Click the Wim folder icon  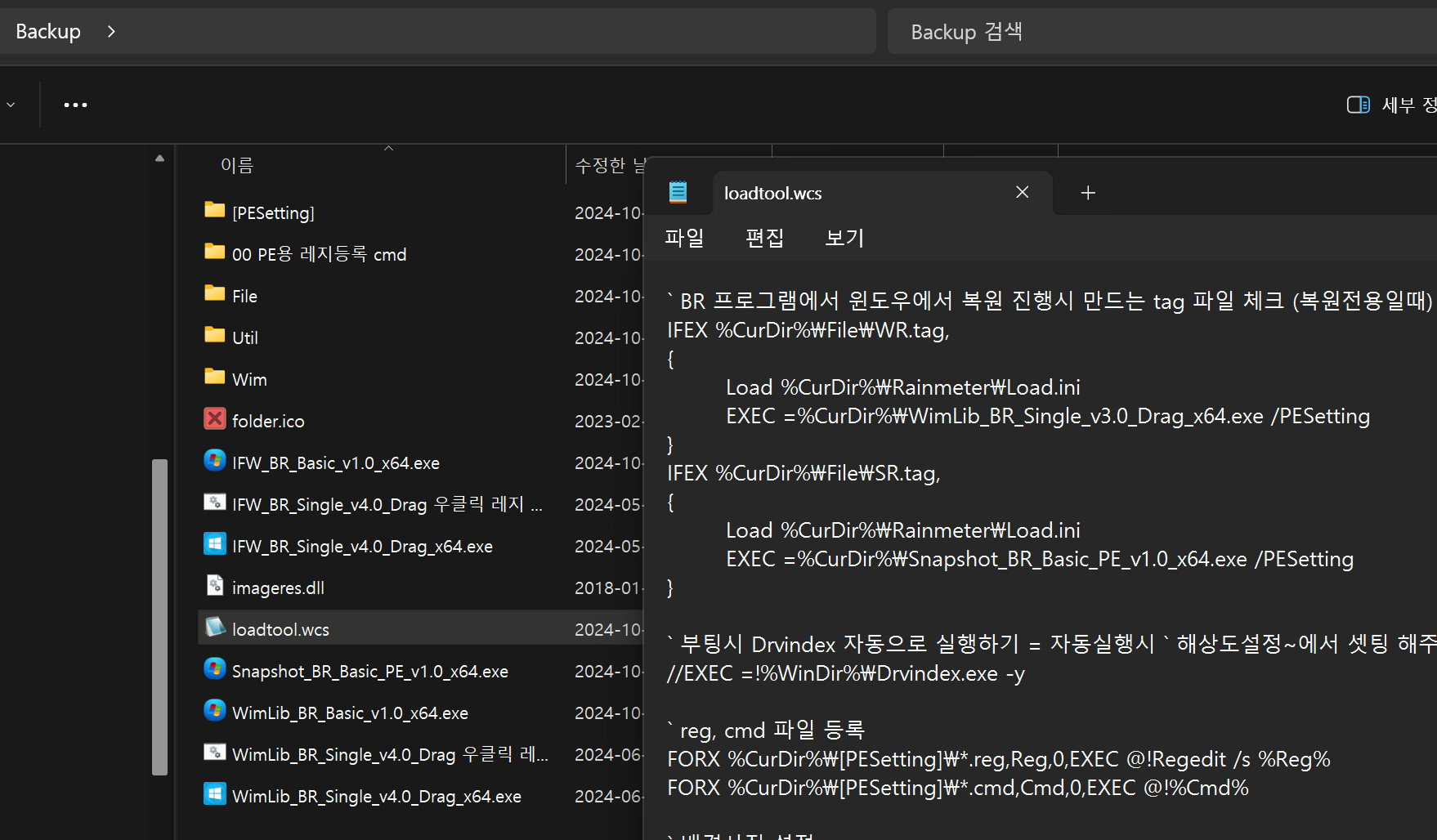[214, 378]
